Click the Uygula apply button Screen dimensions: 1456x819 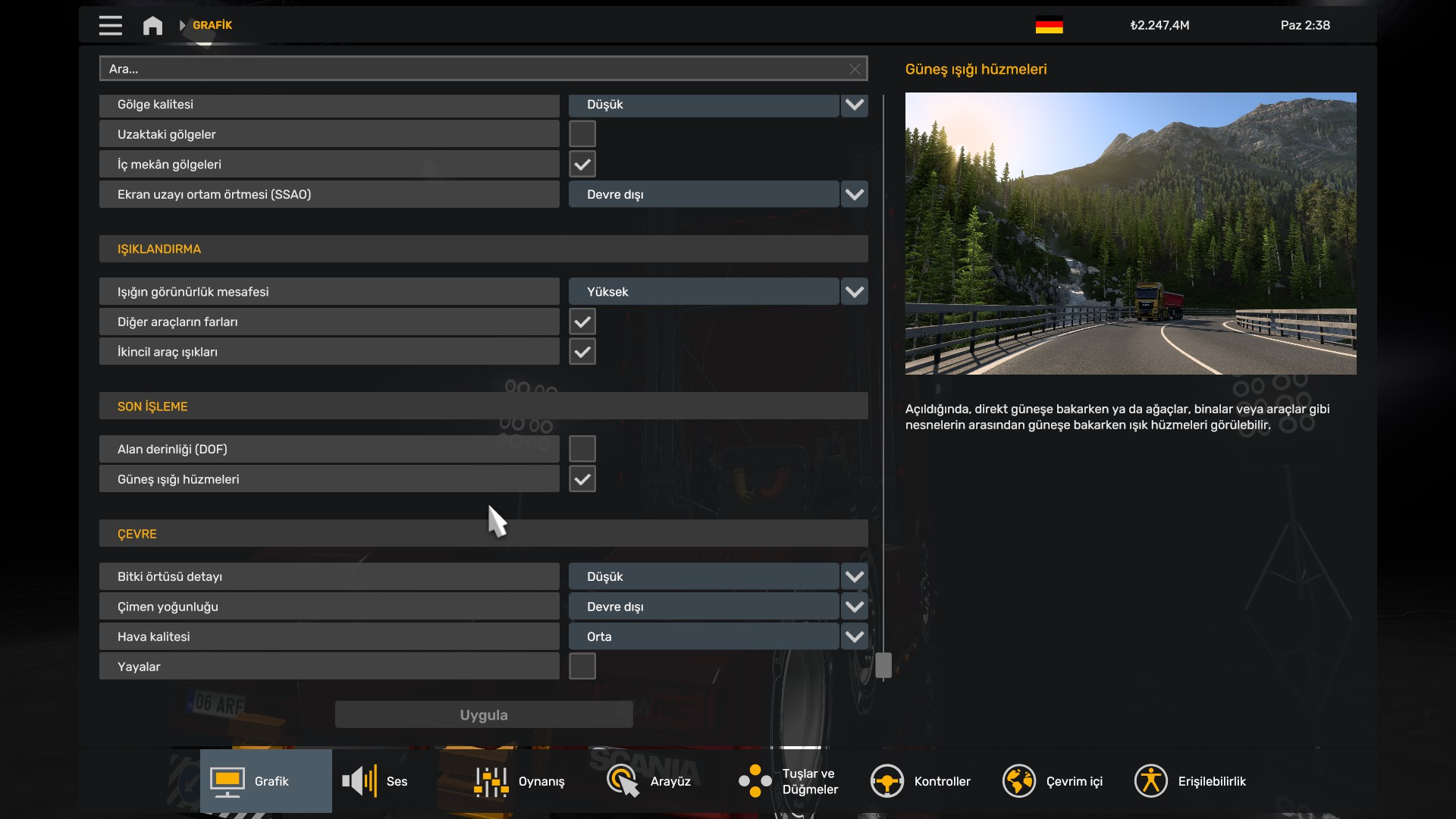click(484, 715)
